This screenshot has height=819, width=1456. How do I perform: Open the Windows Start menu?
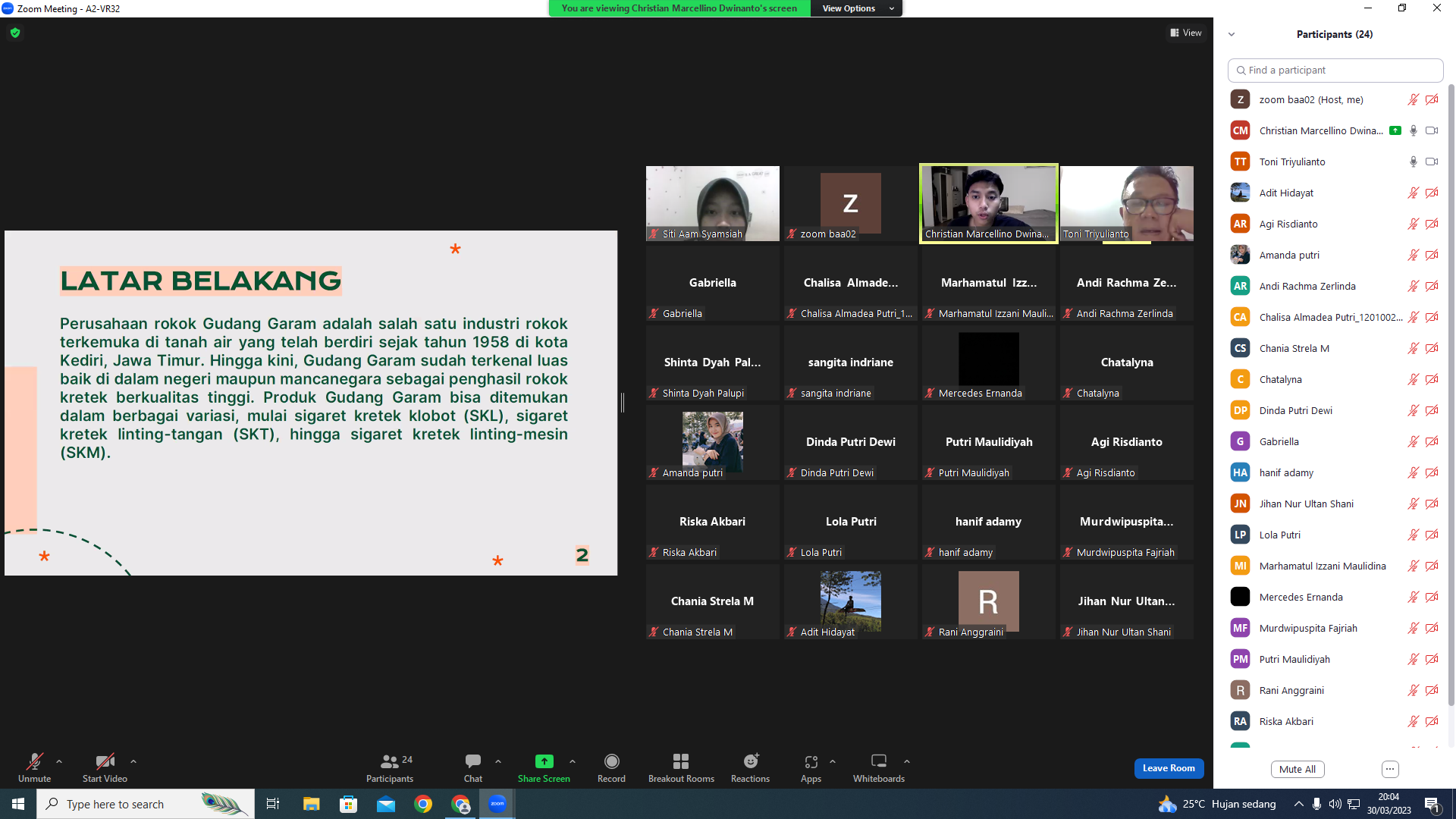coord(18,804)
